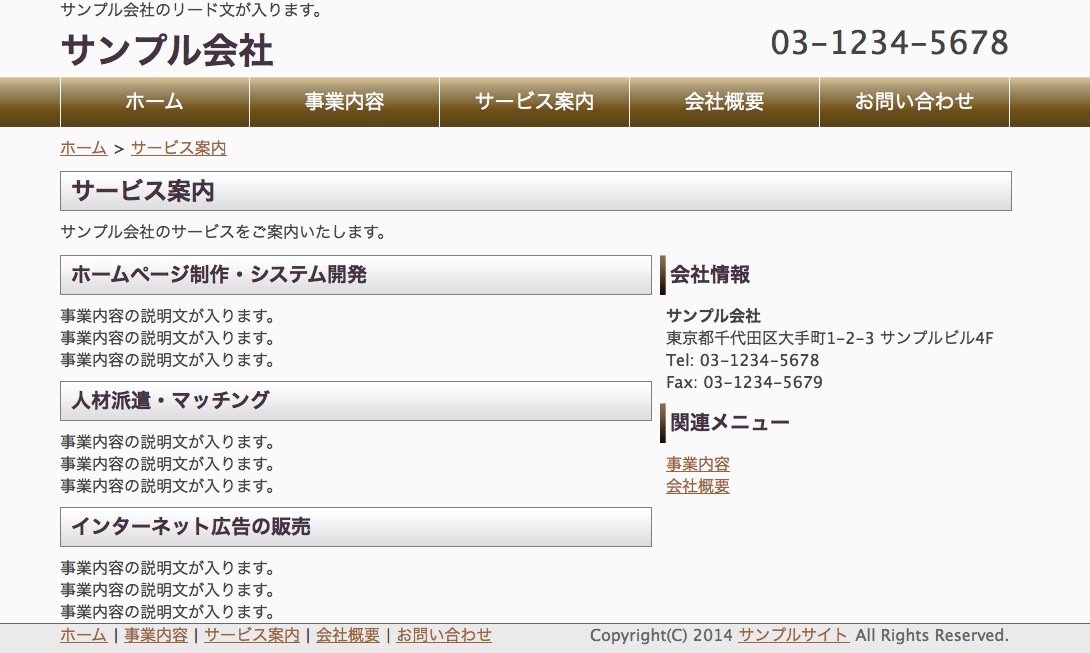1090x653 pixels.
Task: Click the 事業内容 link in the footer
Action: pos(155,635)
